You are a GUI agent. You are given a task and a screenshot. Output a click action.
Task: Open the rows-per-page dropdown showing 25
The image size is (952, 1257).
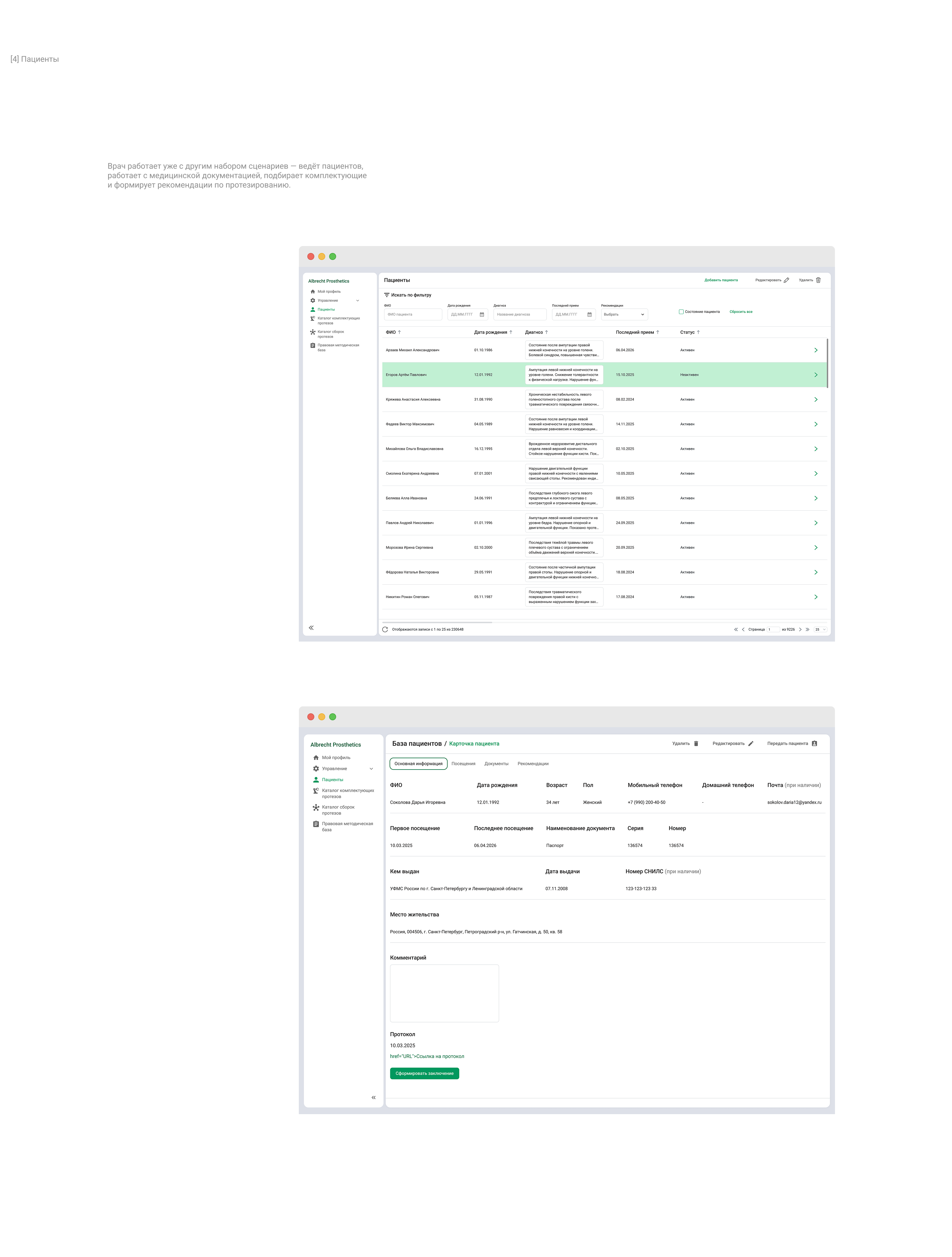pyautogui.click(x=820, y=629)
